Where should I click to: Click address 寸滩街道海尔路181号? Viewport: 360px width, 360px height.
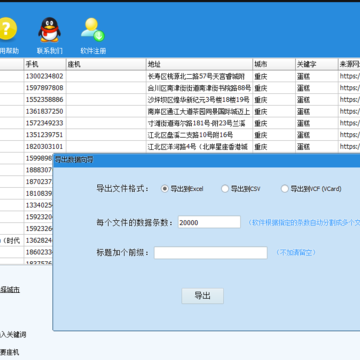click(x=199, y=123)
